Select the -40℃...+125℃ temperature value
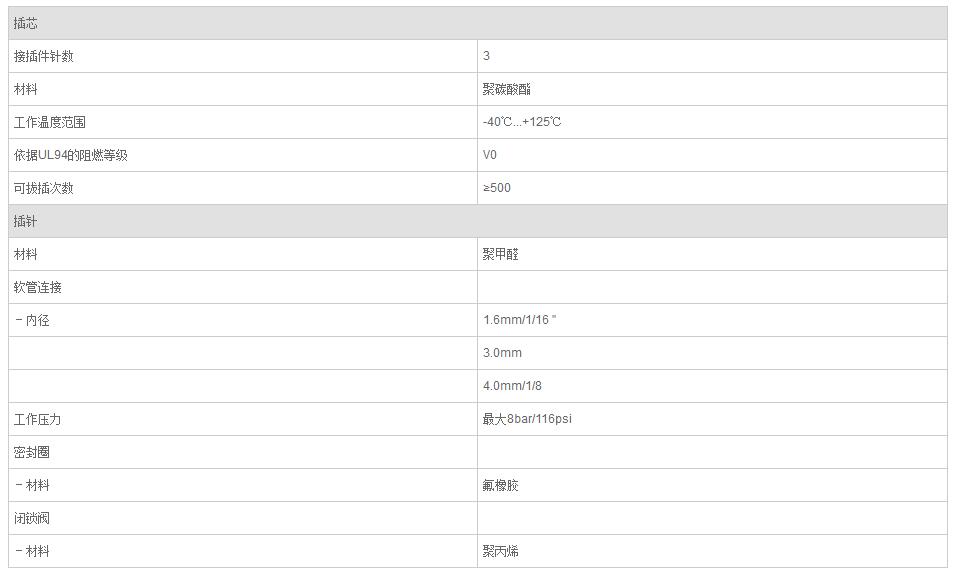The image size is (966, 586). click(x=522, y=122)
